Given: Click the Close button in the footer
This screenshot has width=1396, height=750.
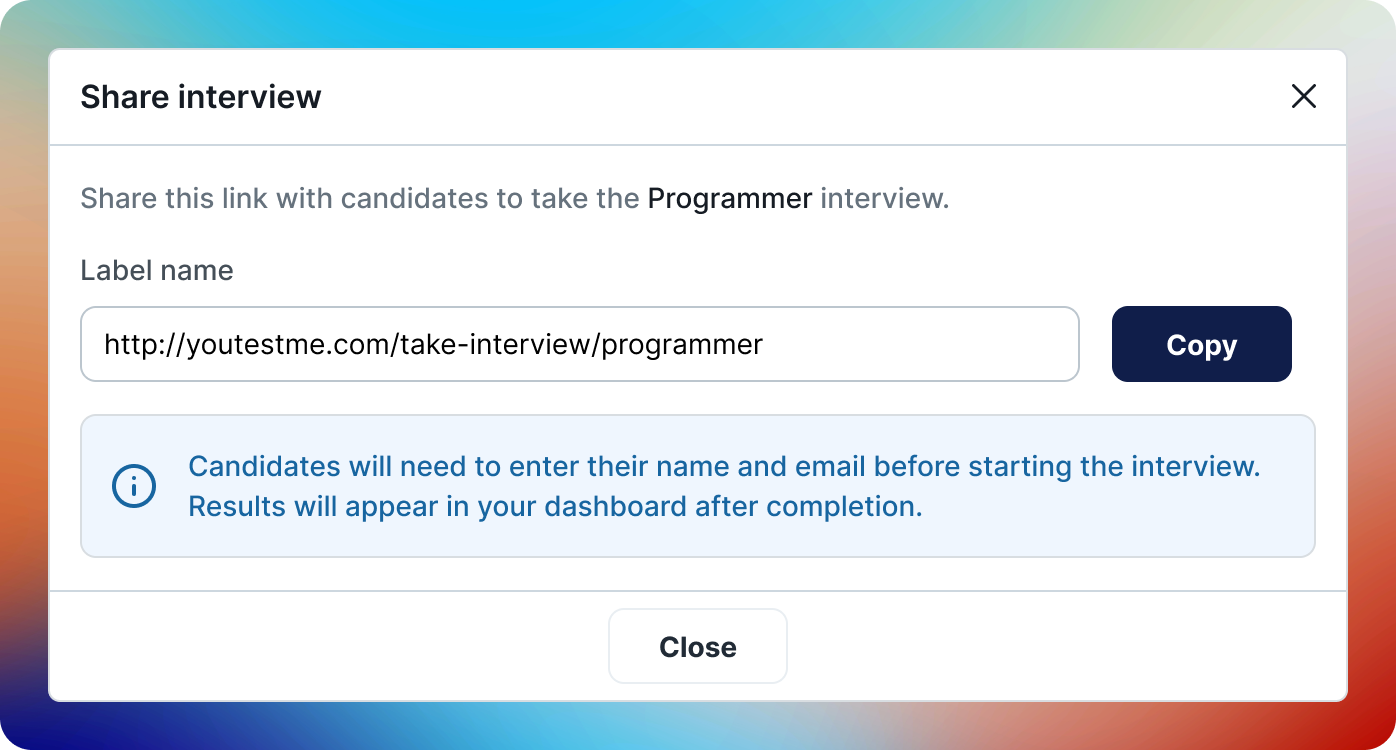Looking at the screenshot, I should [697, 646].
